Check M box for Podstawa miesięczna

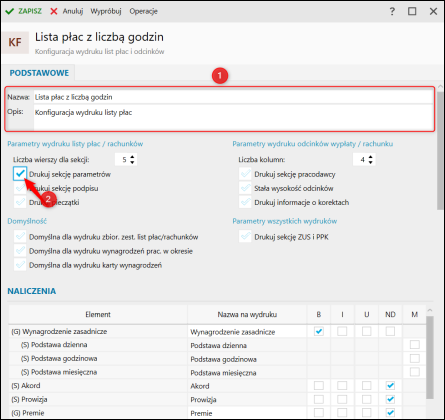pyautogui.click(x=415, y=372)
